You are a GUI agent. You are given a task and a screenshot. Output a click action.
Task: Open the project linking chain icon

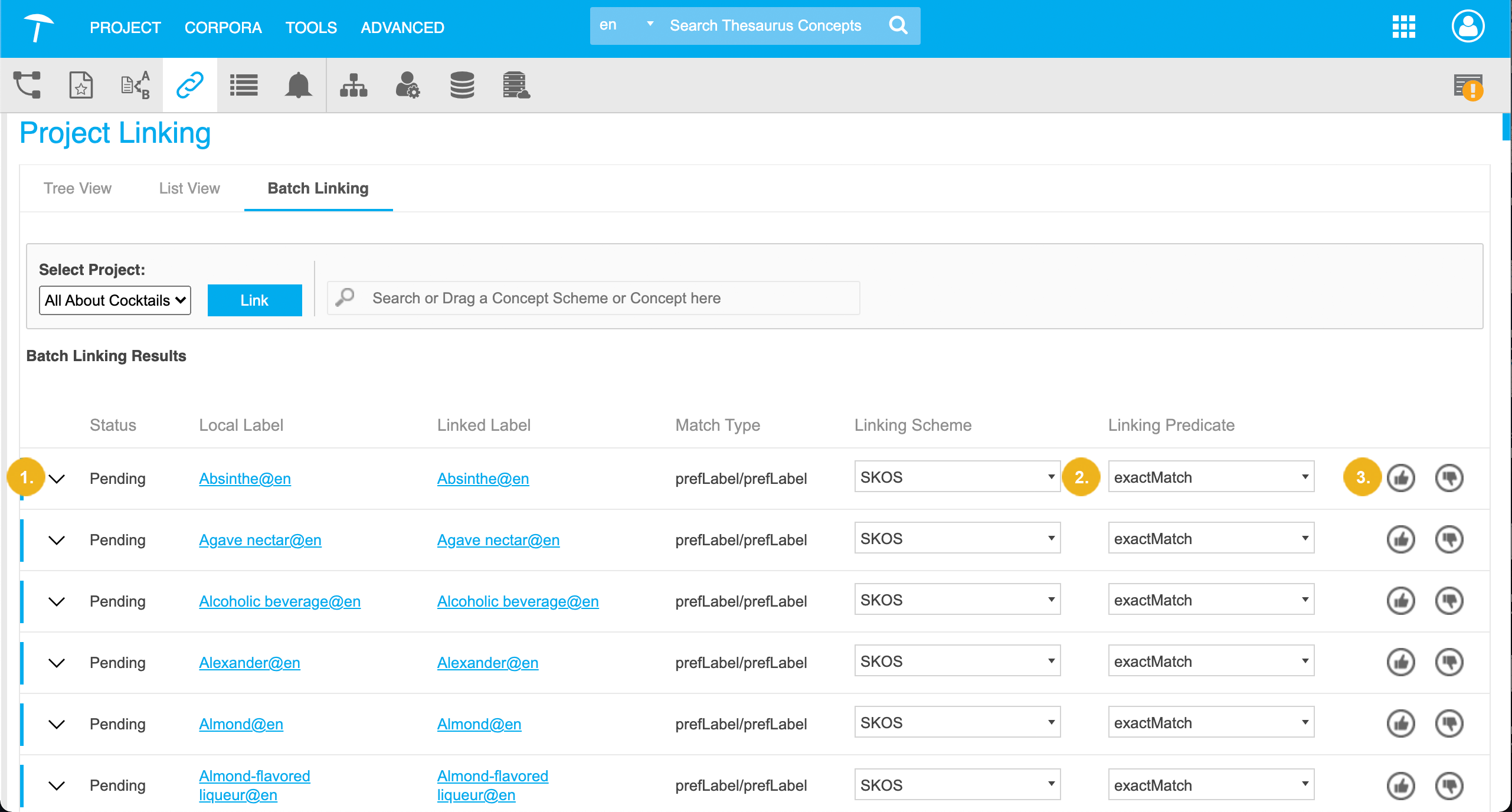point(189,86)
